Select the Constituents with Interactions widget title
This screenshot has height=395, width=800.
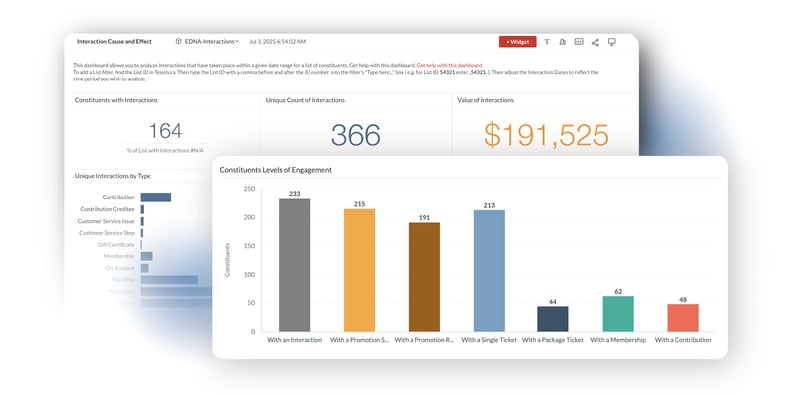[116, 100]
